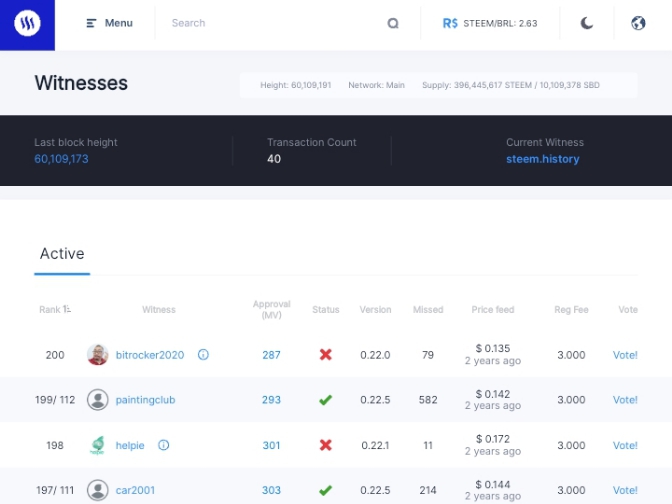Click the Witness column header
This screenshot has width=672, height=504.
(159, 309)
